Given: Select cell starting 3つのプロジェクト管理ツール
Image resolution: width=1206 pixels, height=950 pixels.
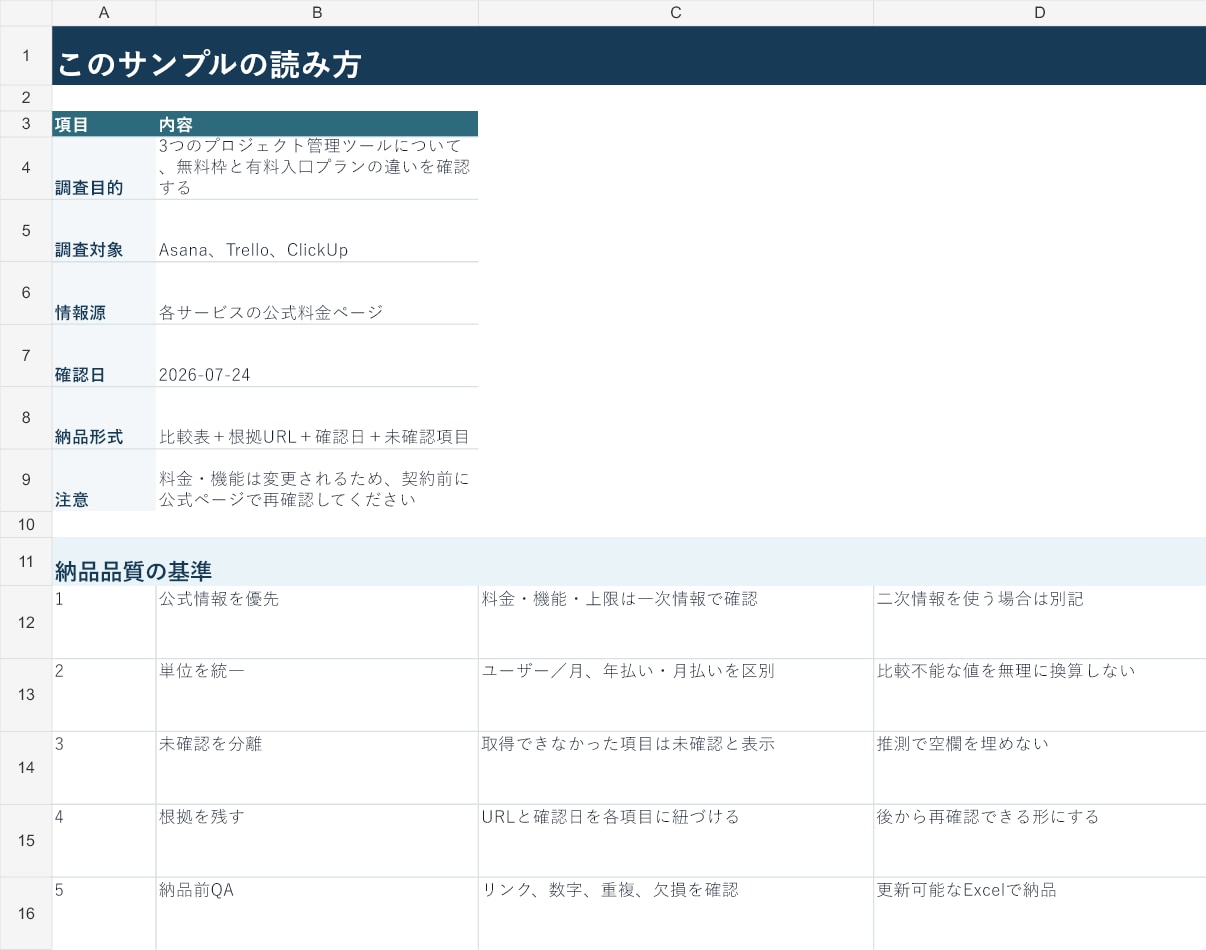Looking at the screenshot, I should click(317, 168).
